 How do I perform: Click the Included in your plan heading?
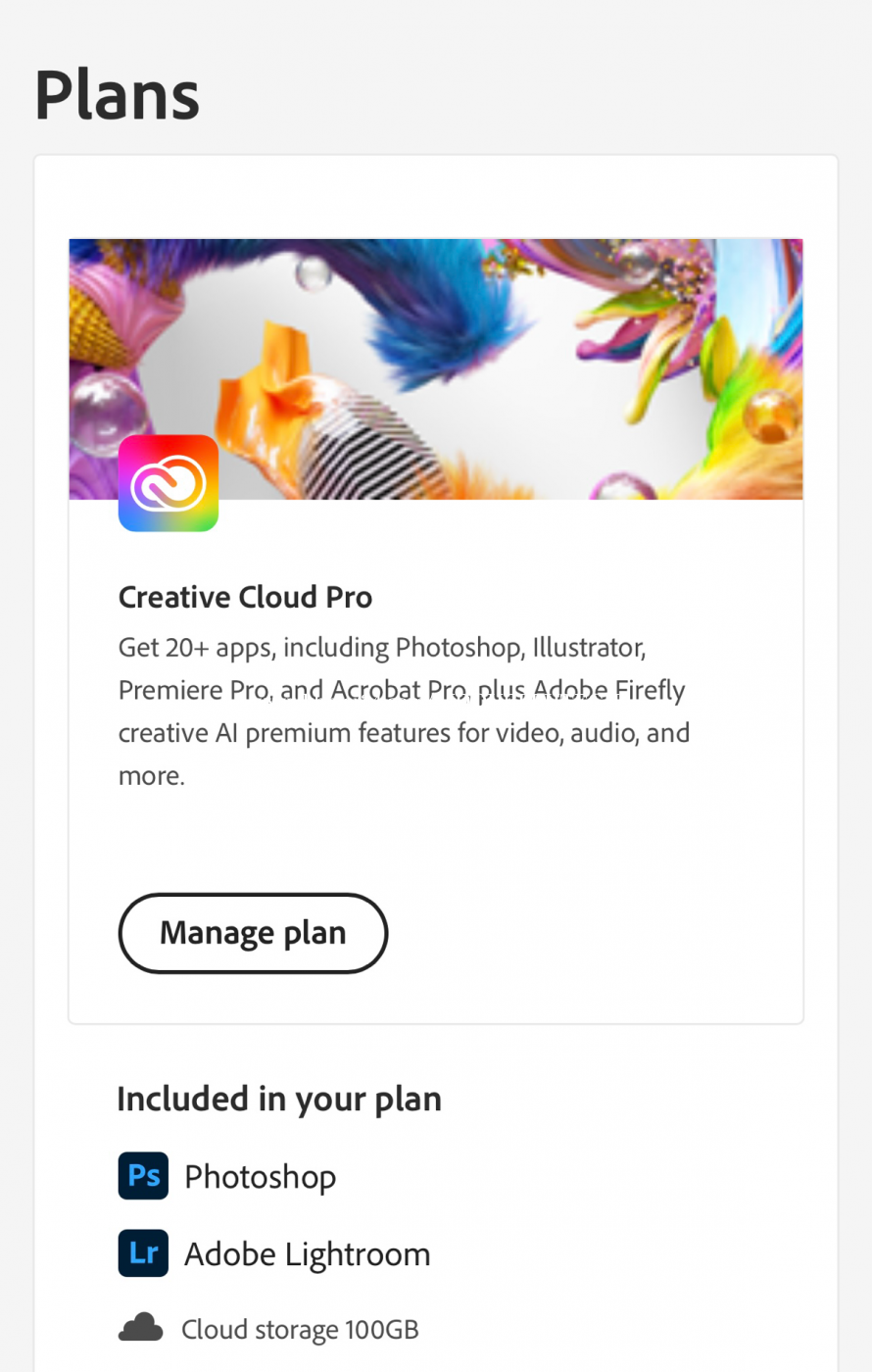pos(279,1099)
